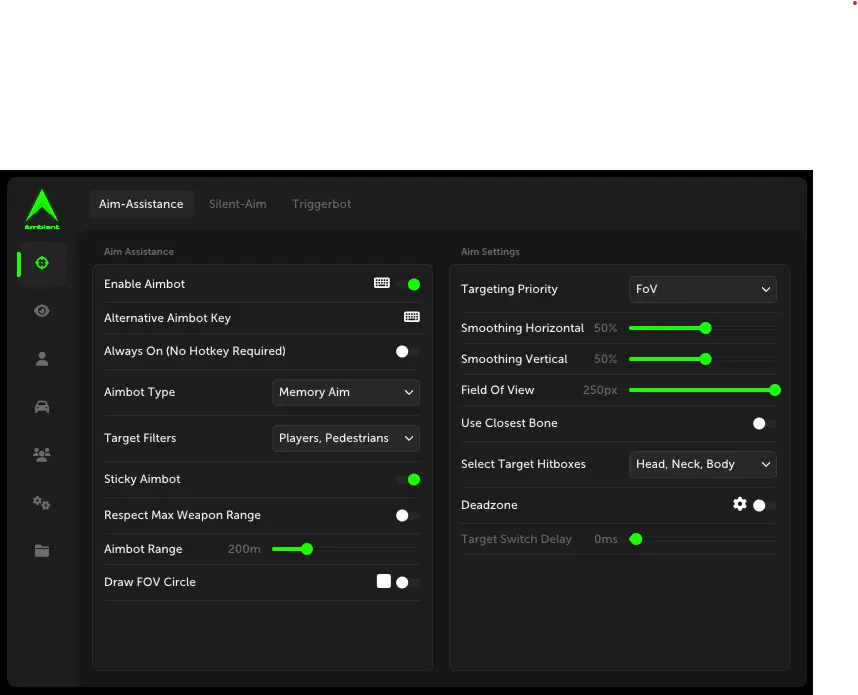858x695 pixels.
Task: Click the keyboard icon for Alternative Aimbot Key
Action: (x=411, y=317)
